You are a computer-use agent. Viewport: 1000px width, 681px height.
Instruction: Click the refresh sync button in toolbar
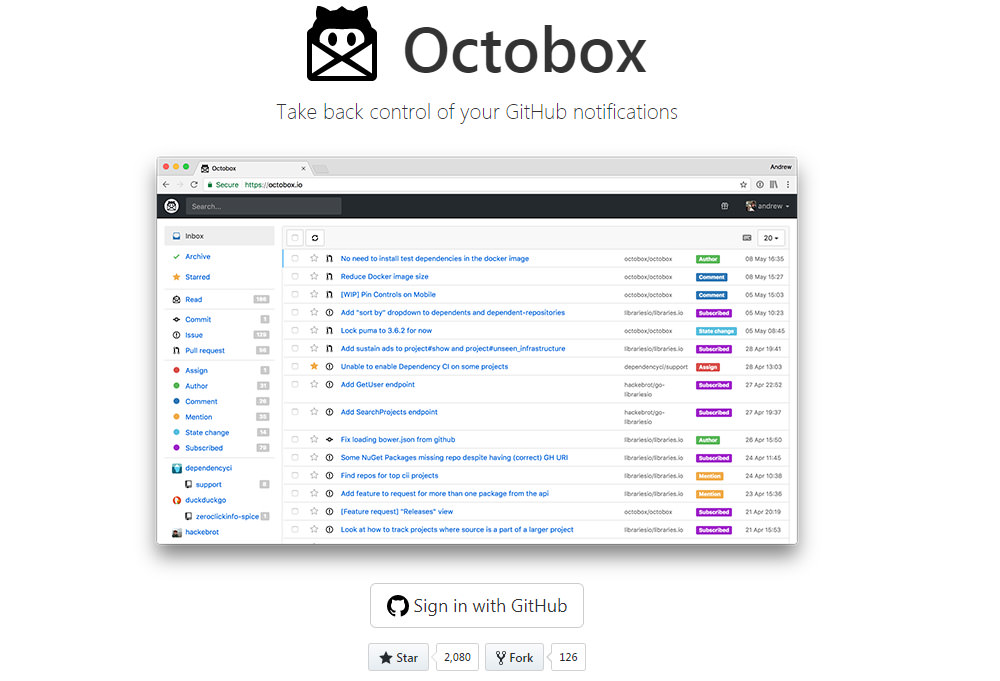pyautogui.click(x=315, y=238)
